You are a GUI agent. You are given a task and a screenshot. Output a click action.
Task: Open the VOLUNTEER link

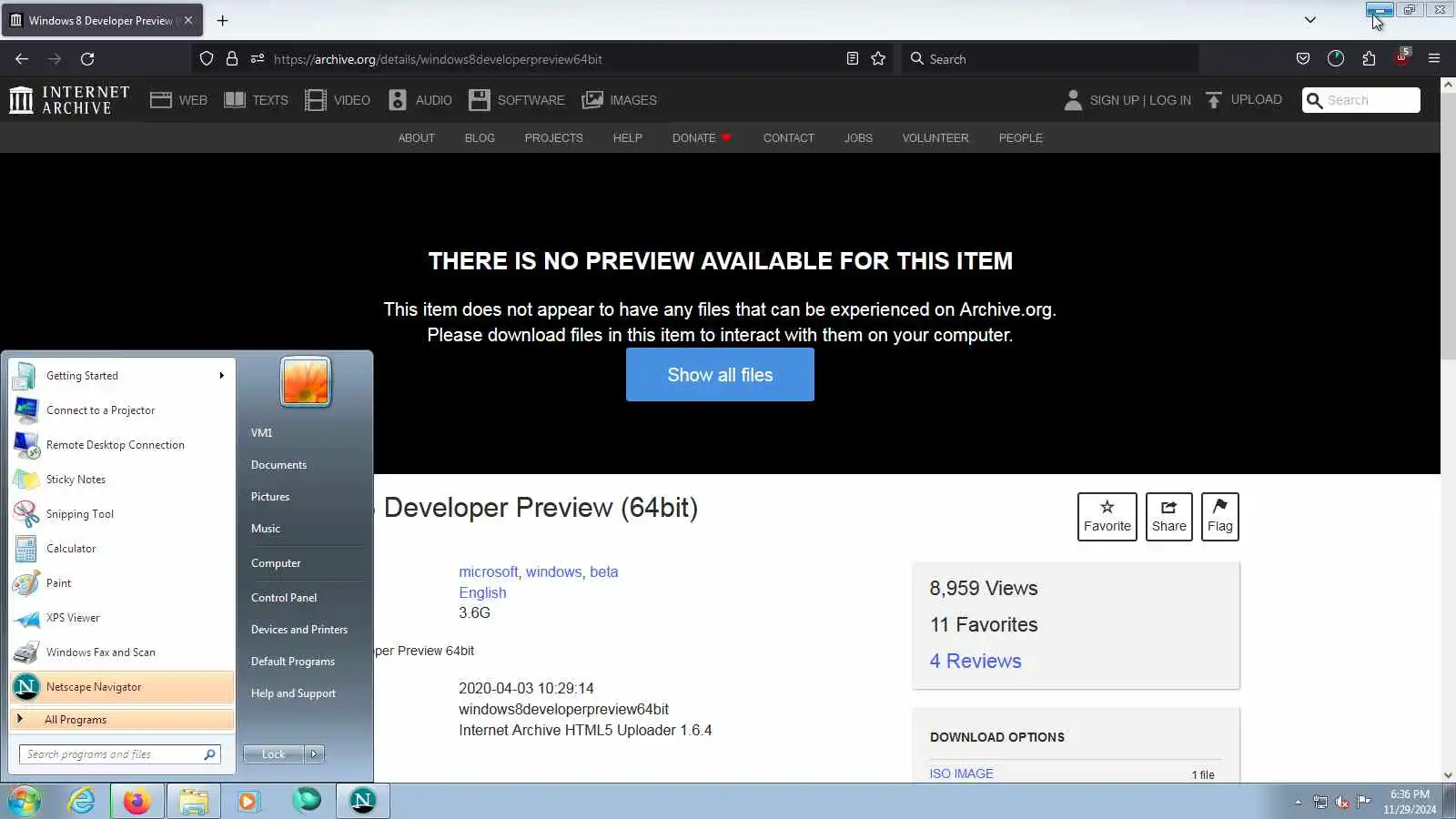(935, 138)
